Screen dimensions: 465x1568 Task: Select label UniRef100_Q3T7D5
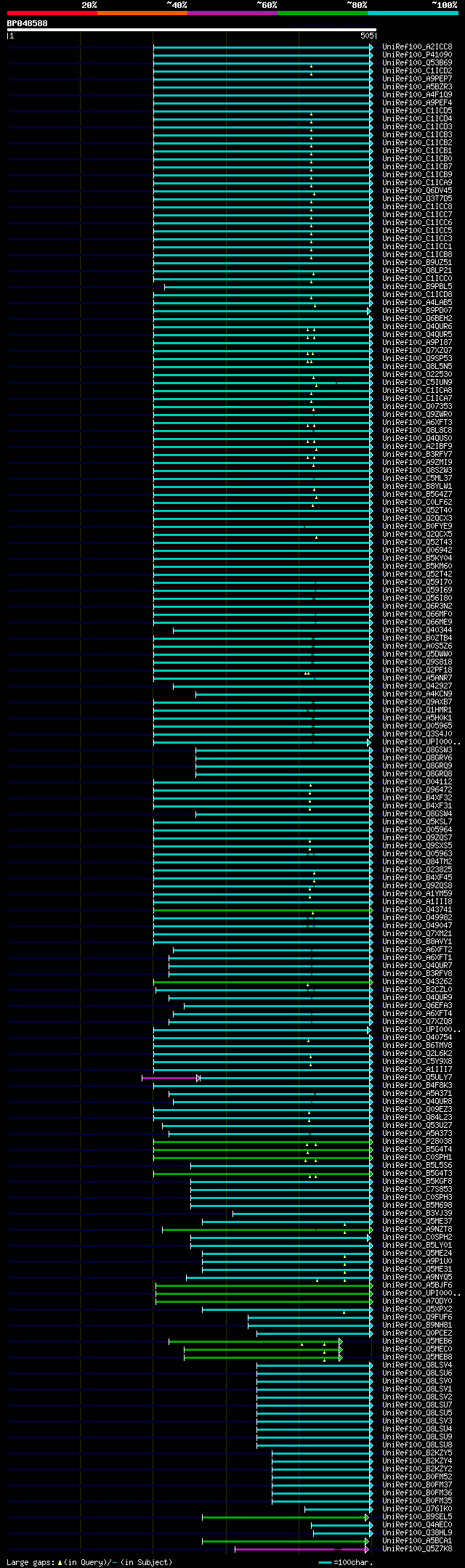click(x=417, y=198)
